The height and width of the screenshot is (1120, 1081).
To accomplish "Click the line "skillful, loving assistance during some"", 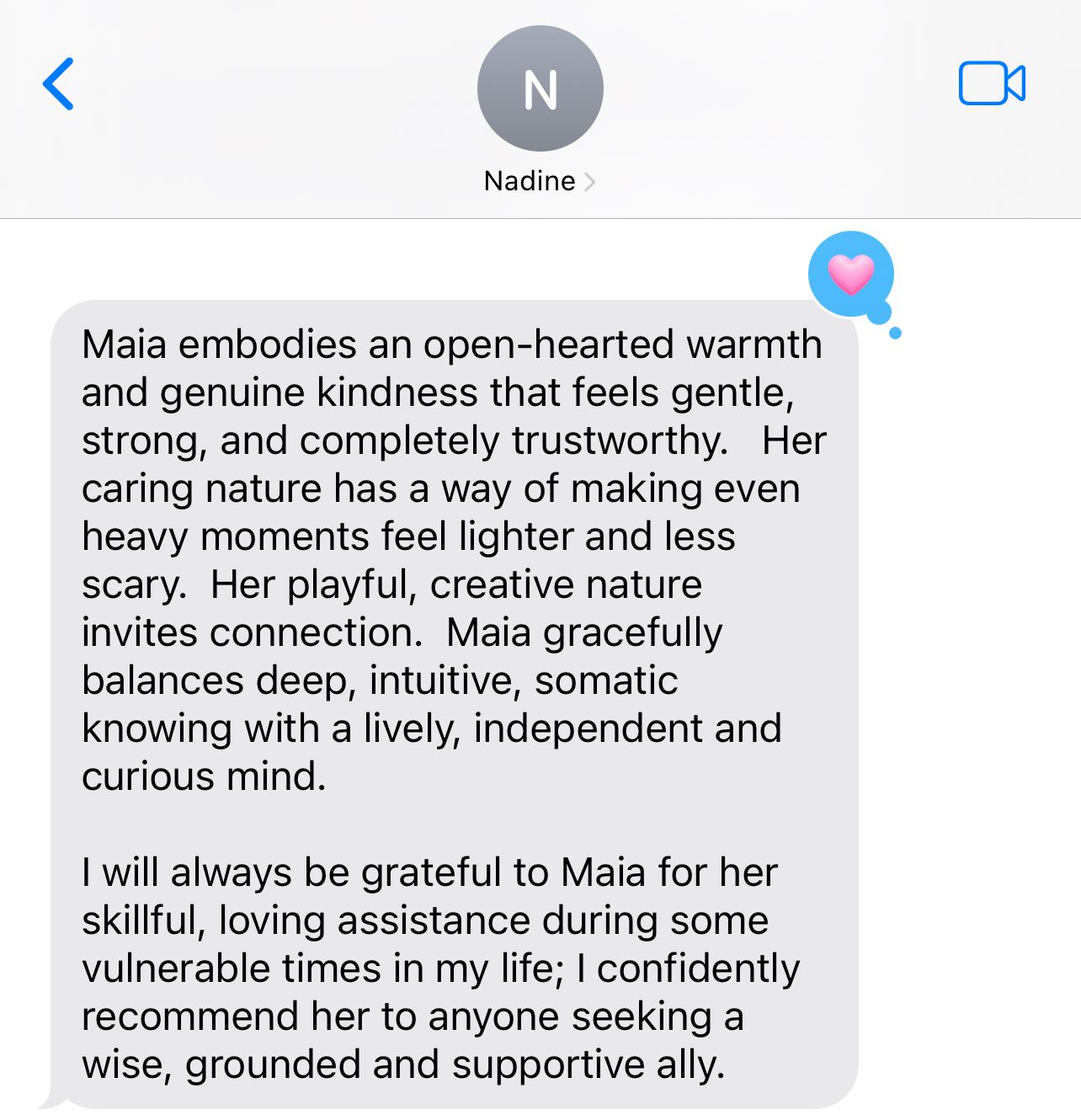I will pyautogui.click(x=425, y=921).
